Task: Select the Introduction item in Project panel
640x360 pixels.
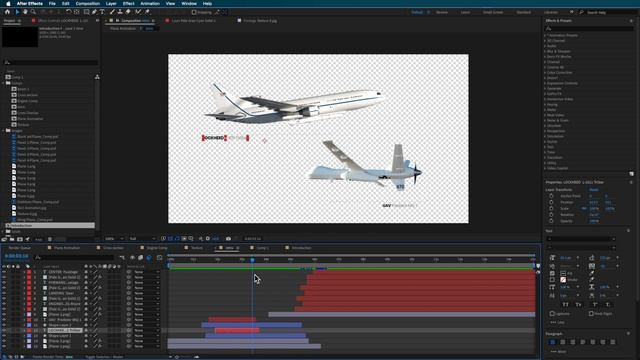Action: (x=50, y=225)
